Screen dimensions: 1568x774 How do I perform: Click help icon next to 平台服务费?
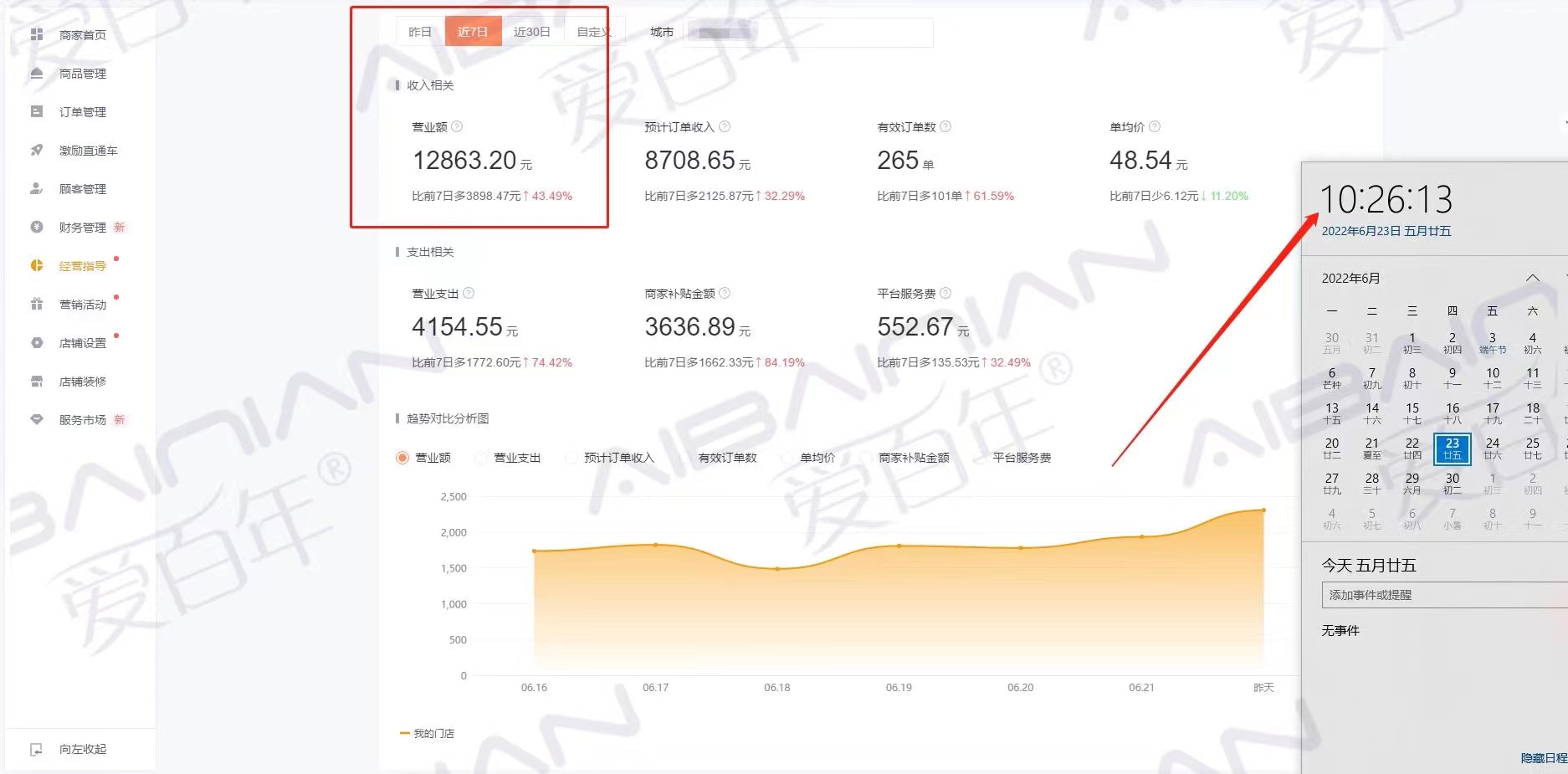pos(945,293)
